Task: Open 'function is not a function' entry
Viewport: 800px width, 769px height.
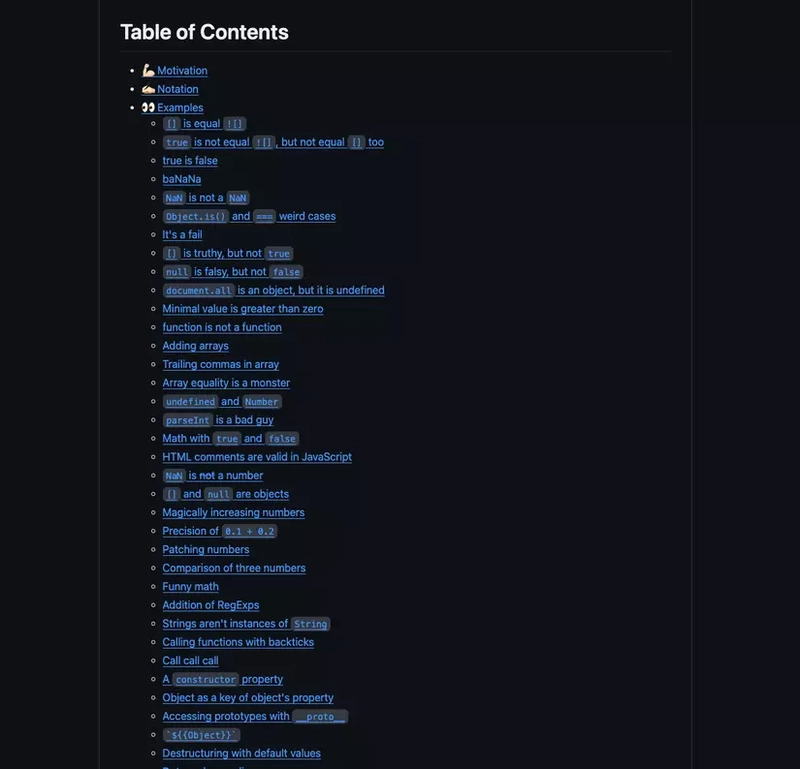Action: [x=222, y=327]
